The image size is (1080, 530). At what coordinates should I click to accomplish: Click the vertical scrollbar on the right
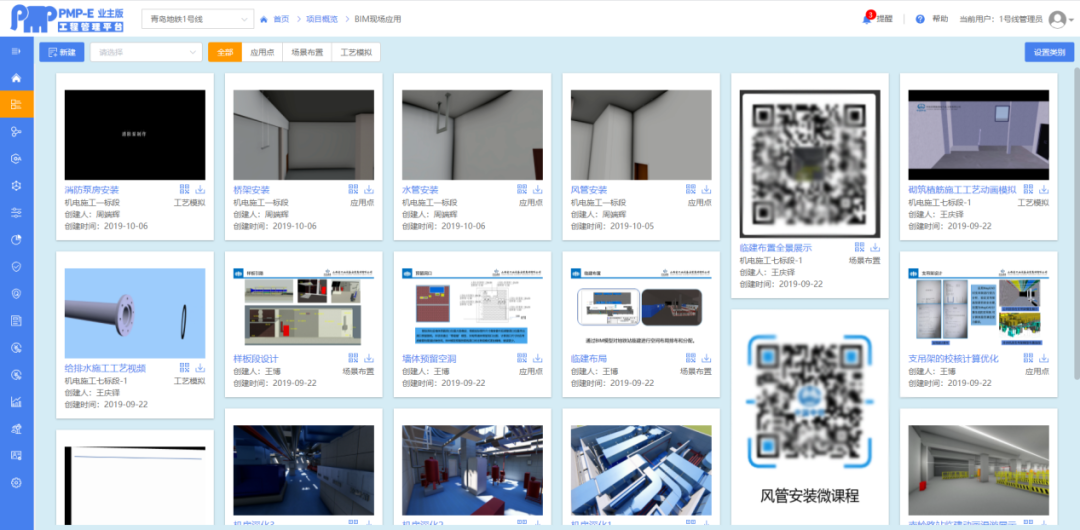click(1077, 223)
